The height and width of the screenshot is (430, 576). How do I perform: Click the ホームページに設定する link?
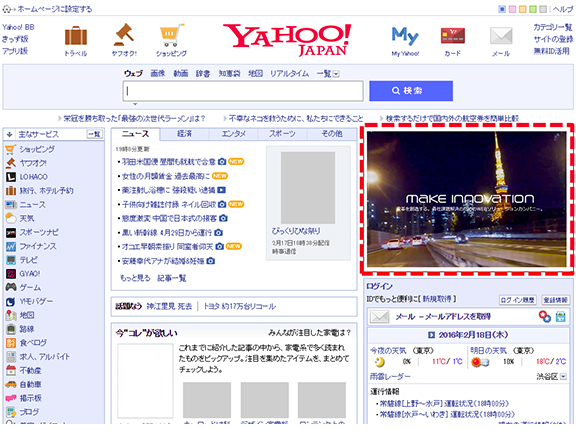click(55, 9)
